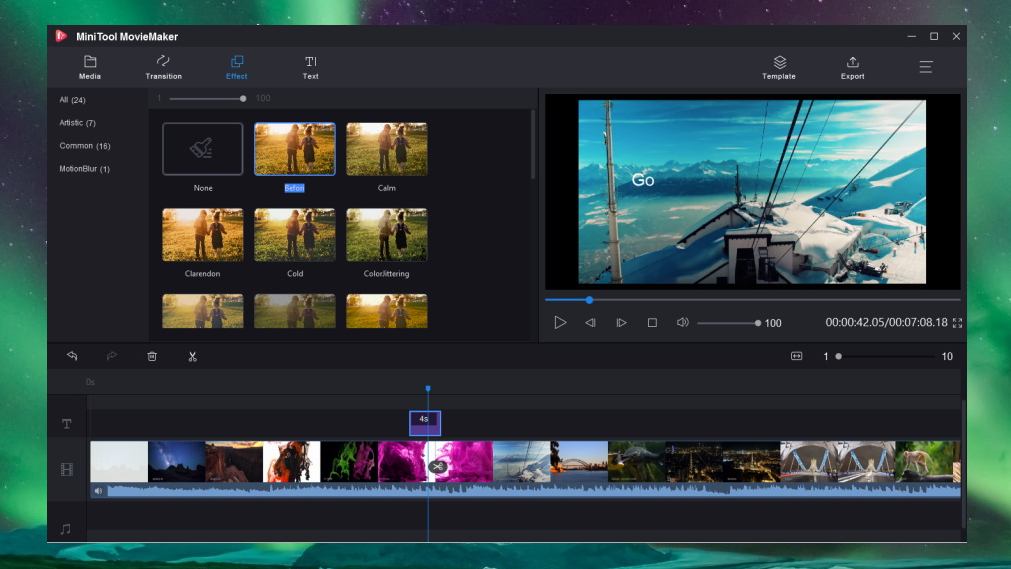Open the hamburger main menu
This screenshot has width=1011, height=569.
coord(926,67)
